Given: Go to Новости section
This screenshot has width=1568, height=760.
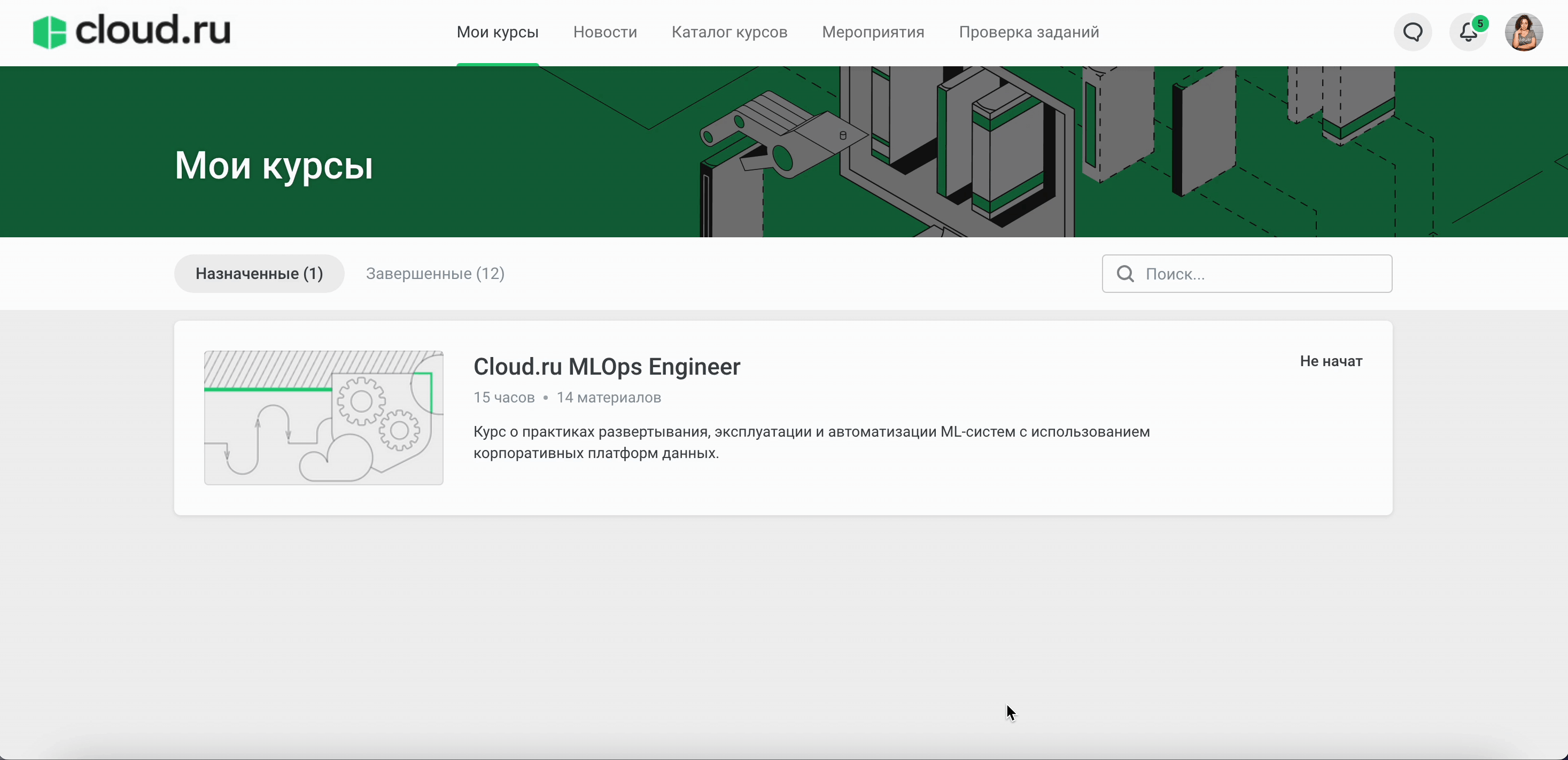Looking at the screenshot, I should [x=604, y=32].
